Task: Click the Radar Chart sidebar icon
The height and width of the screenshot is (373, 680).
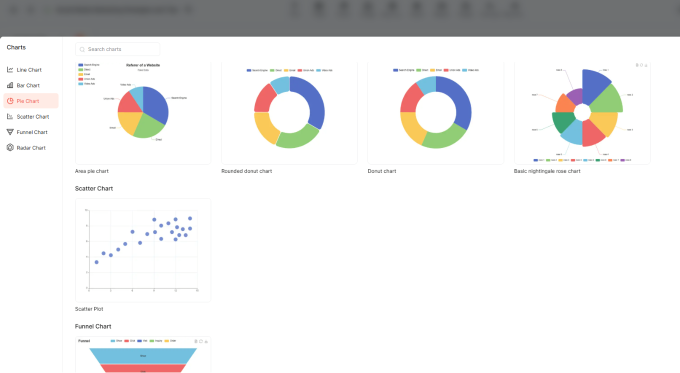Action: click(10, 148)
